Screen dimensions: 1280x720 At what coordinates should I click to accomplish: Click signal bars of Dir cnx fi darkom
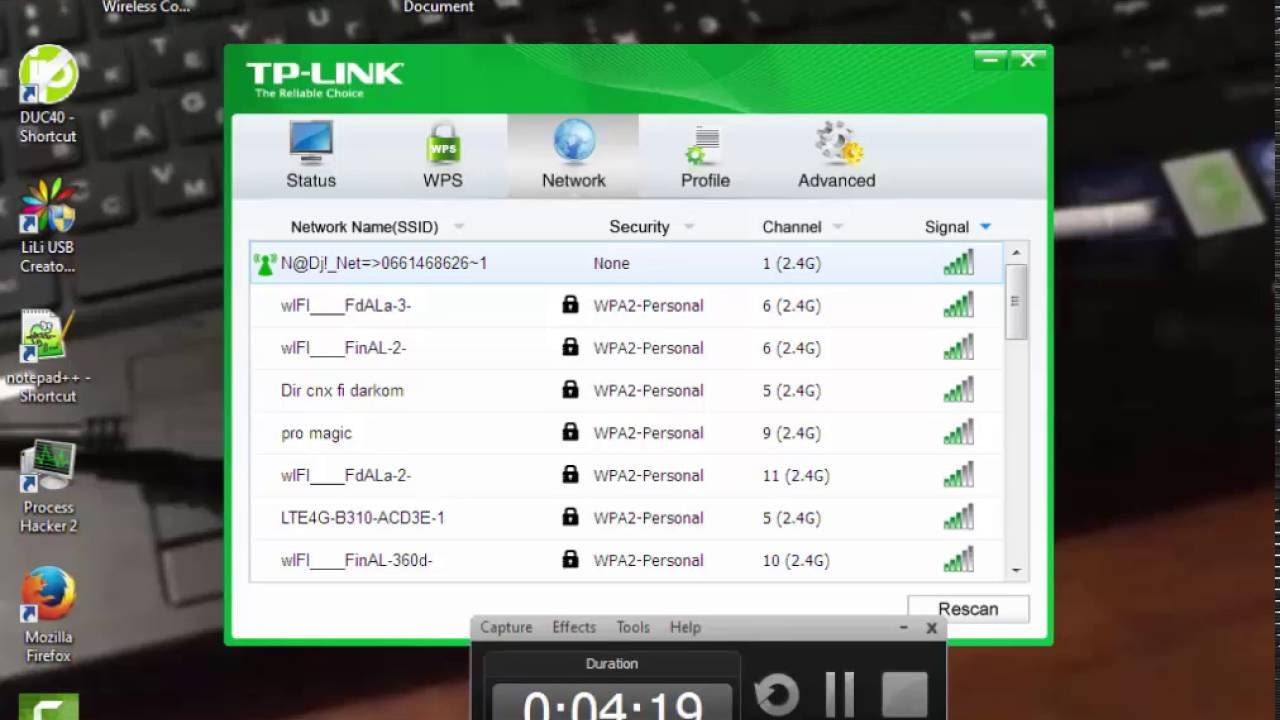click(x=958, y=389)
